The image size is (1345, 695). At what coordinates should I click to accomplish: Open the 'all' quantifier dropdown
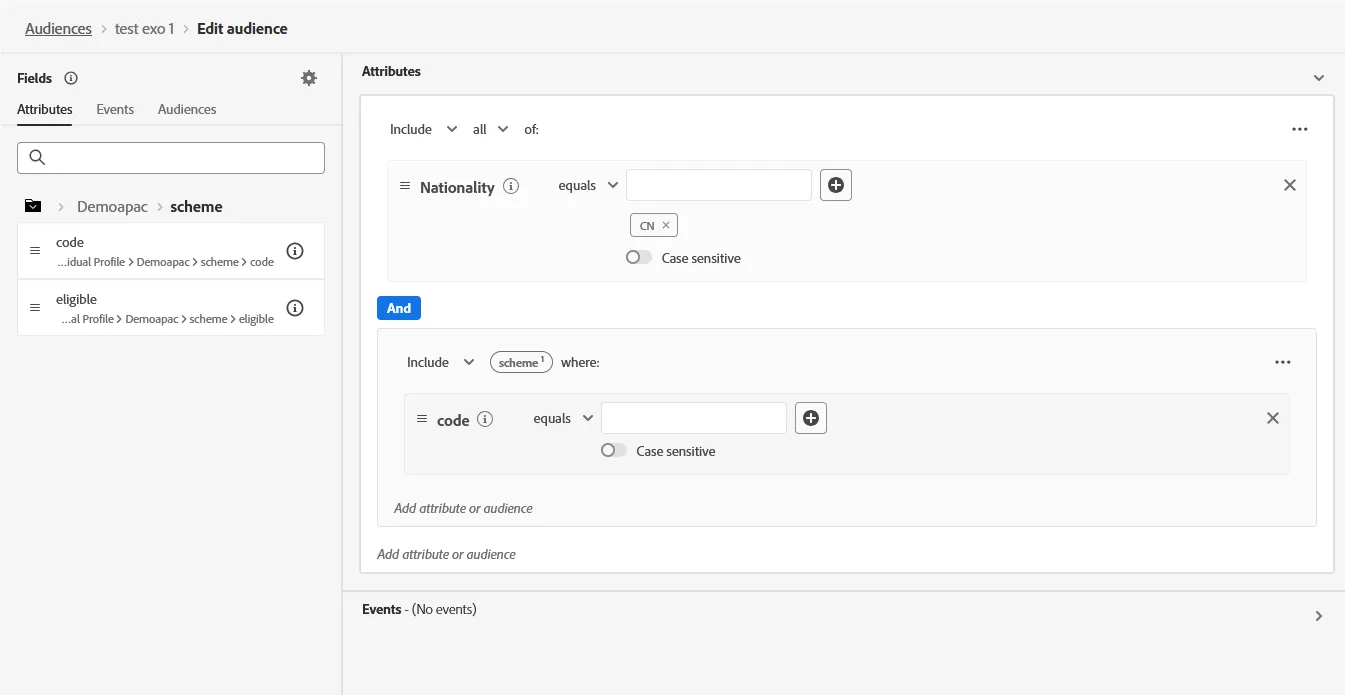click(491, 129)
